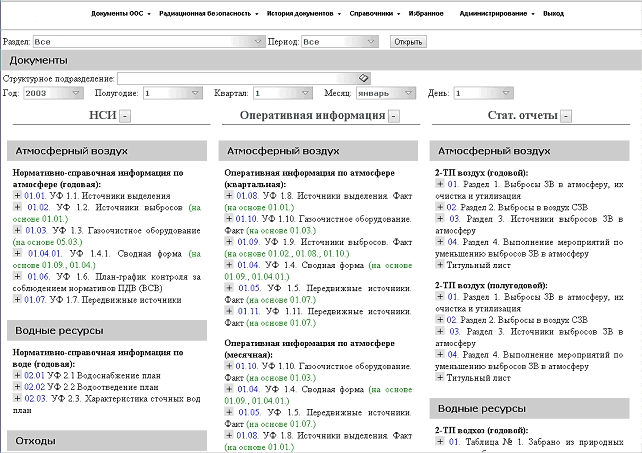
Task: Expand plus for полугодовой 02. Раздел 2
Action: [x=440, y=319]
